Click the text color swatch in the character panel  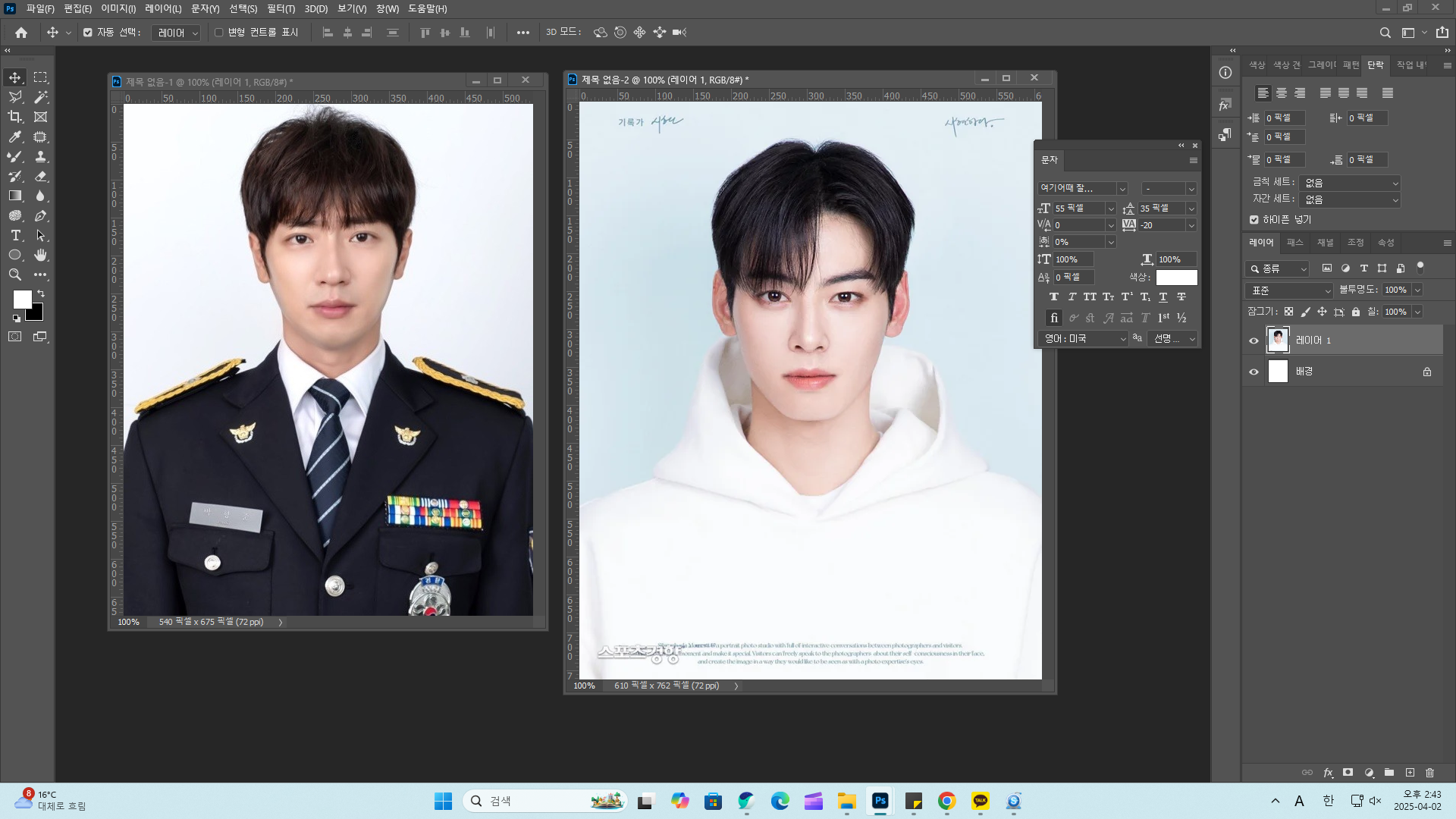pyautogui.click(x=1176, y=278)
